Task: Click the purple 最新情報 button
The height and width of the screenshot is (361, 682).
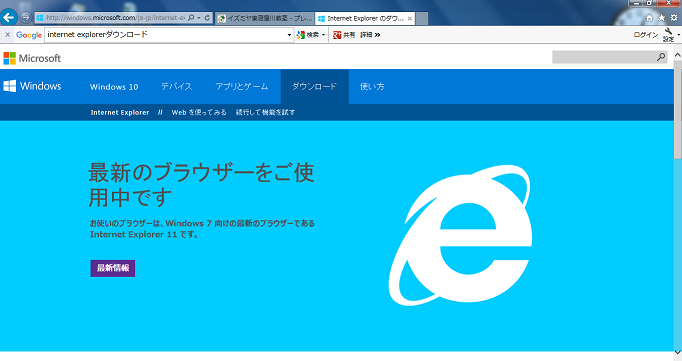Action: point(113,268)
